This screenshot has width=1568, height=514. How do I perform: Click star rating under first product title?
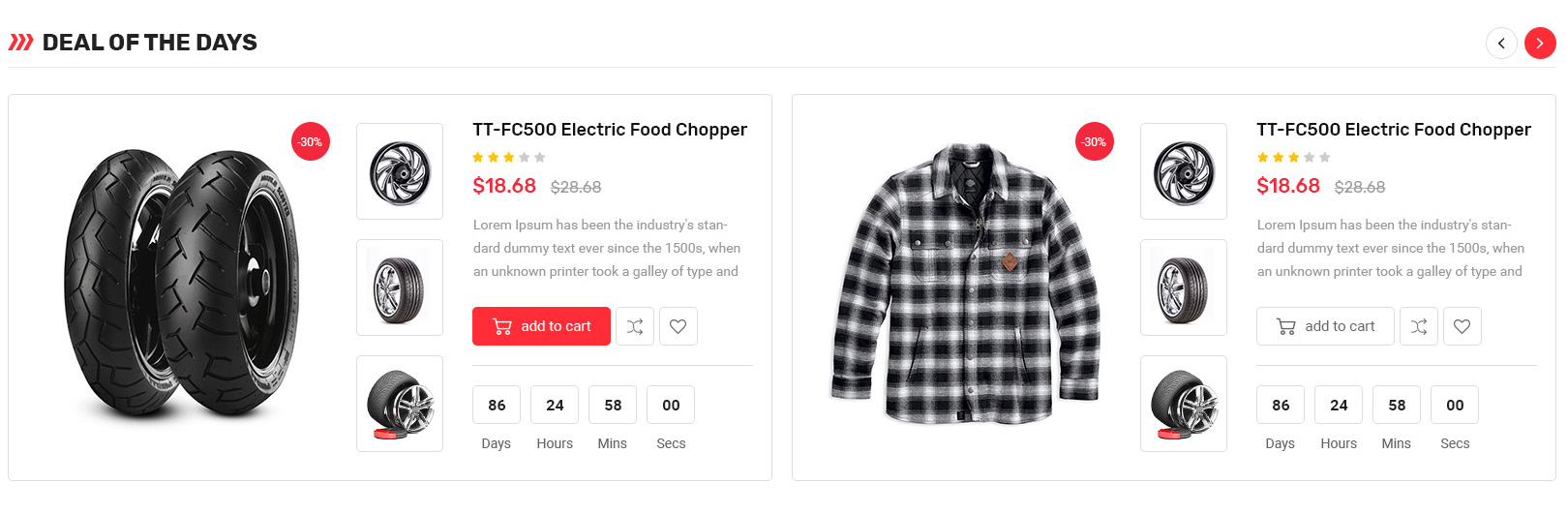pyautogui.click(x=509, y=157)
